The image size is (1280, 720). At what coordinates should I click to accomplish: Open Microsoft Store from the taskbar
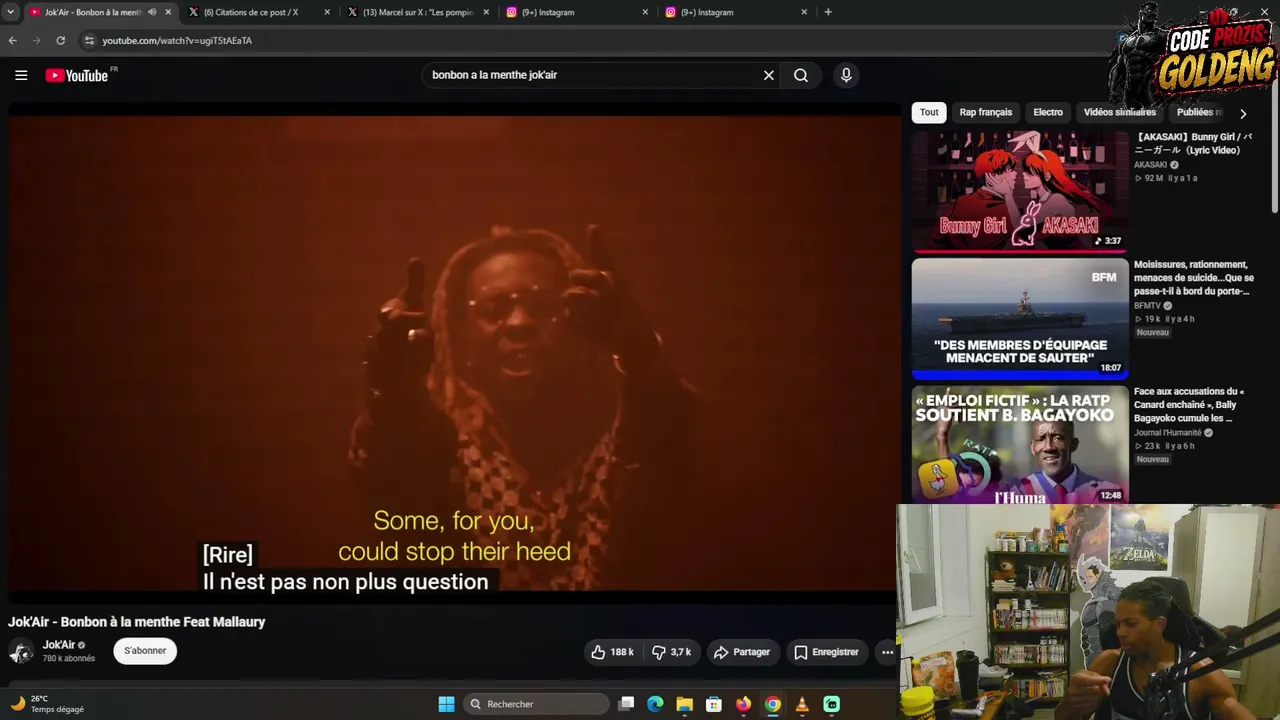tap(714, 704)
